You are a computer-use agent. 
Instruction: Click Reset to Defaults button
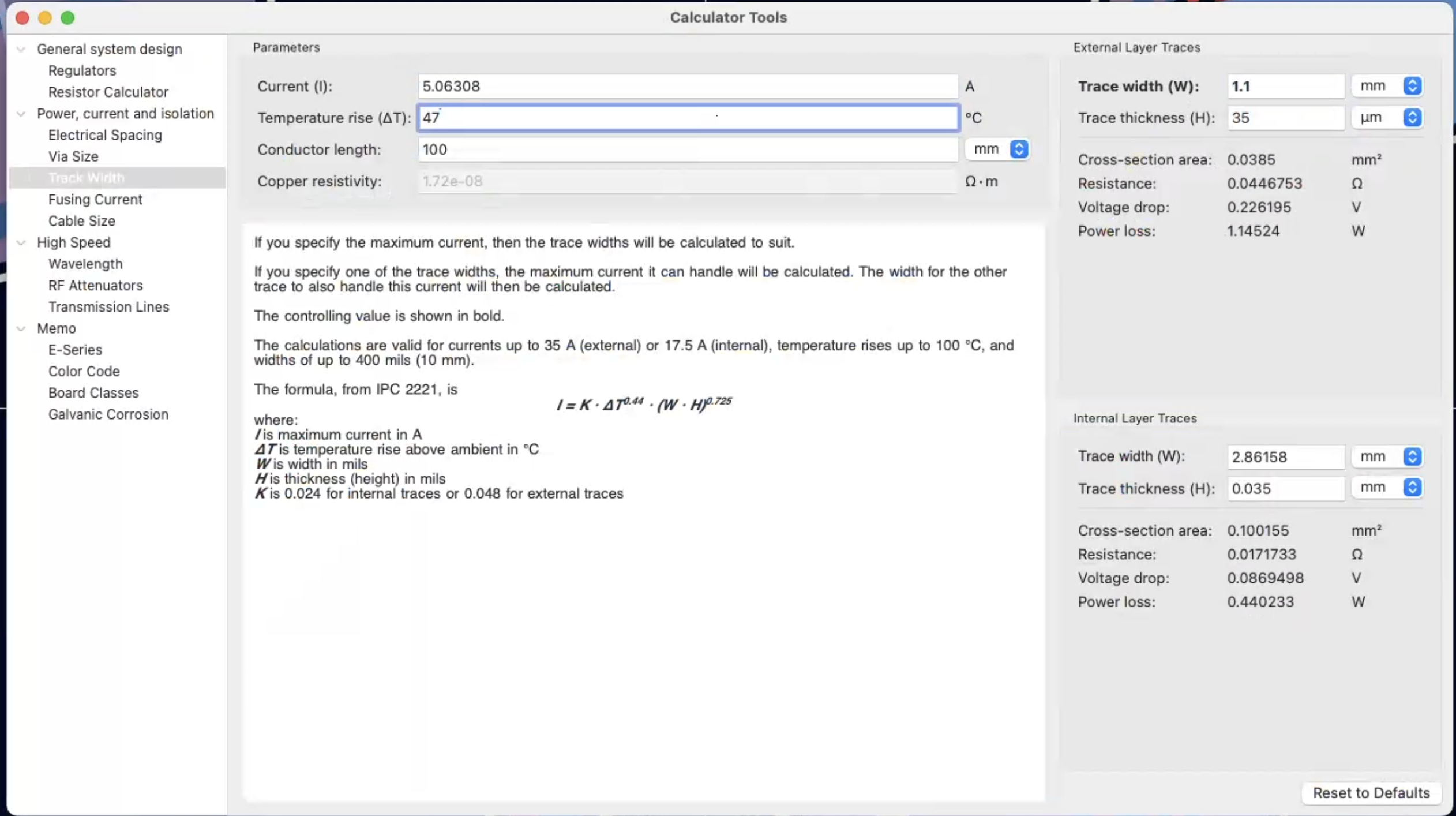[x=1371, y=792]
